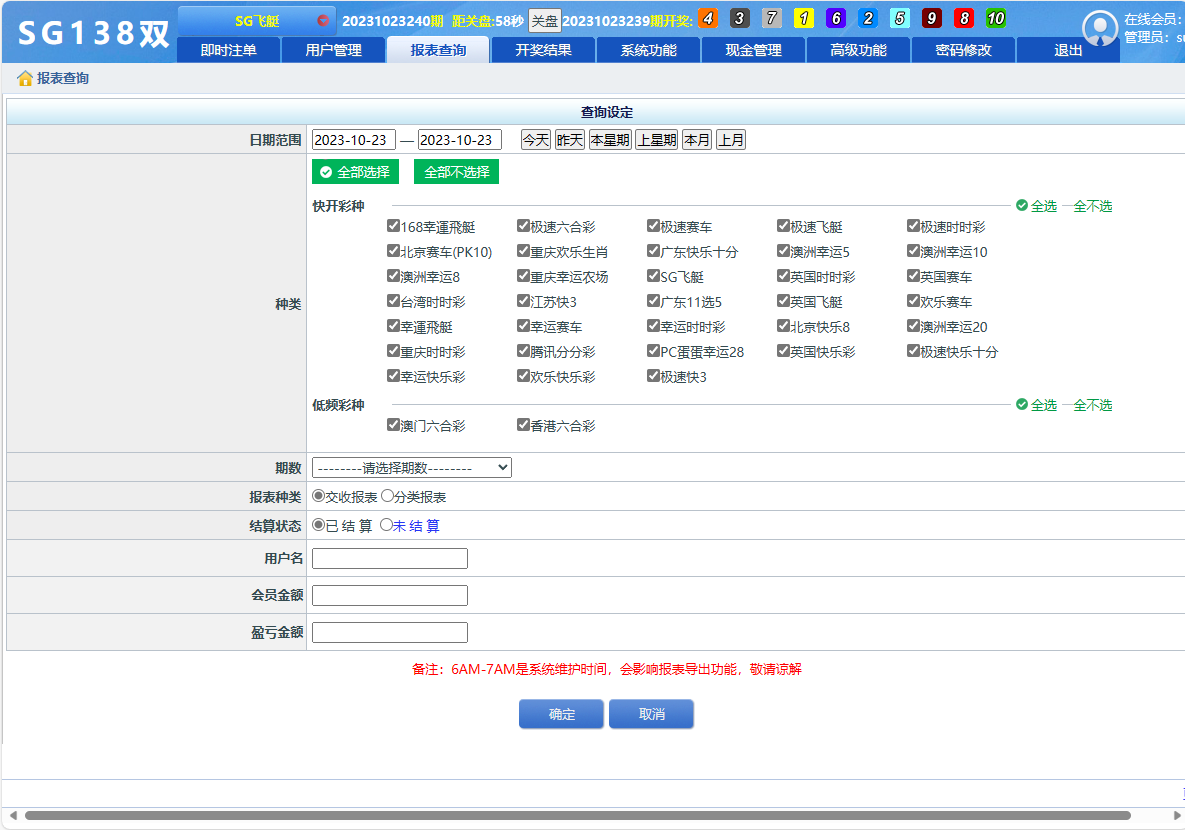Click 快开彩种 全不选 link
The height and width of the screenshot is (830, 1185).
1093,206
